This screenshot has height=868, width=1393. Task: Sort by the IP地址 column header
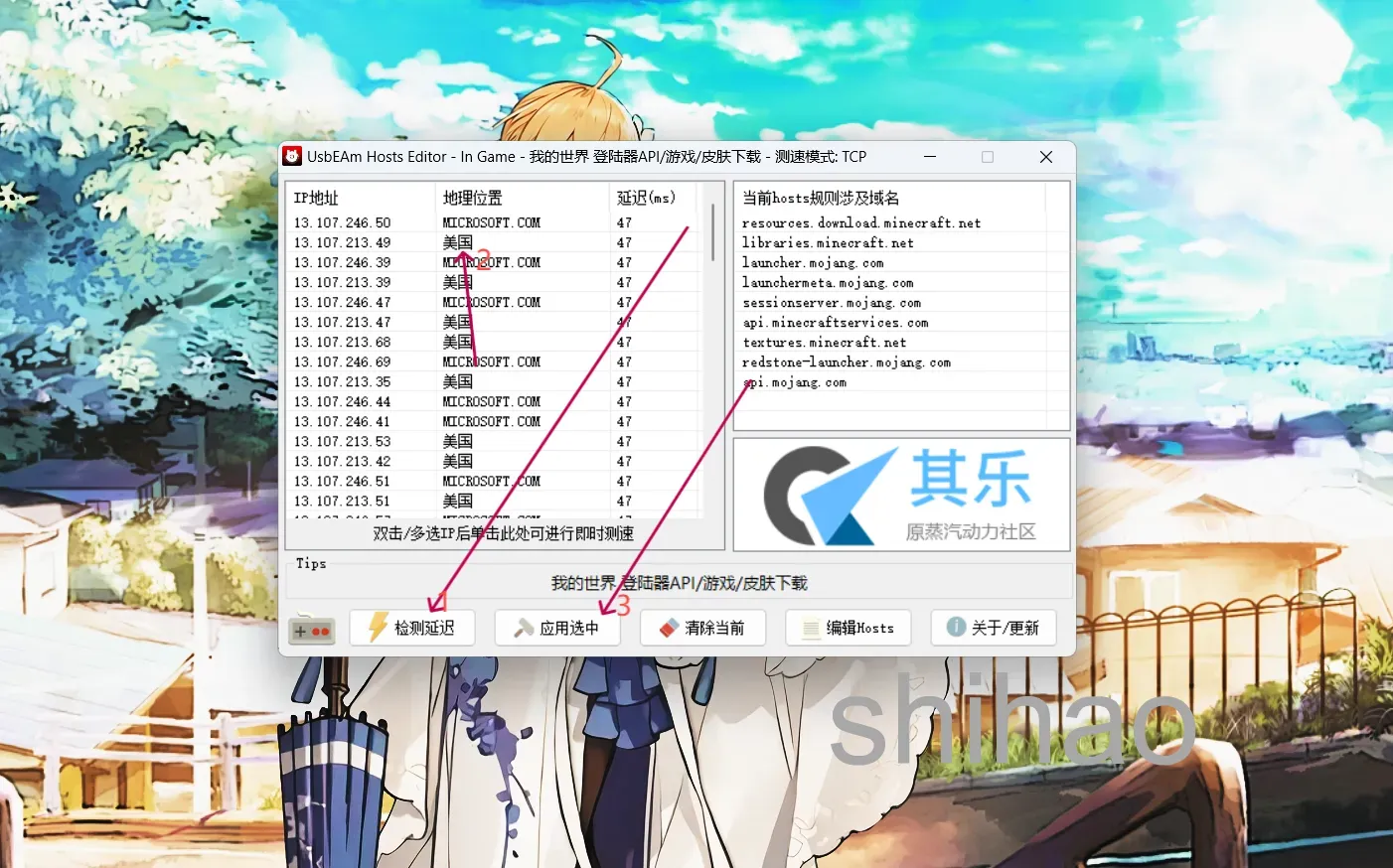(317, 198)
